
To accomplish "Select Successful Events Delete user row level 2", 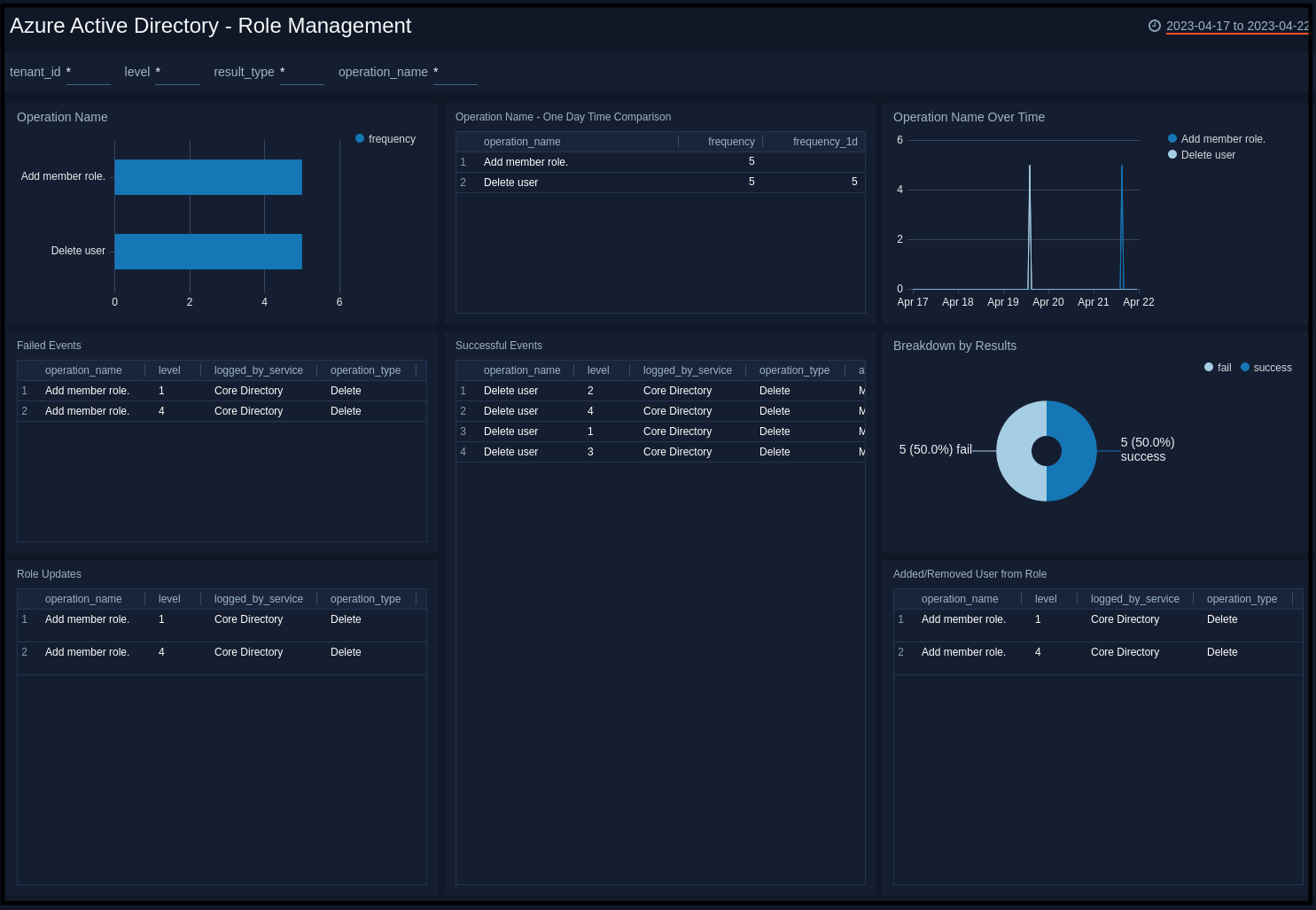I will click(660, 391).
